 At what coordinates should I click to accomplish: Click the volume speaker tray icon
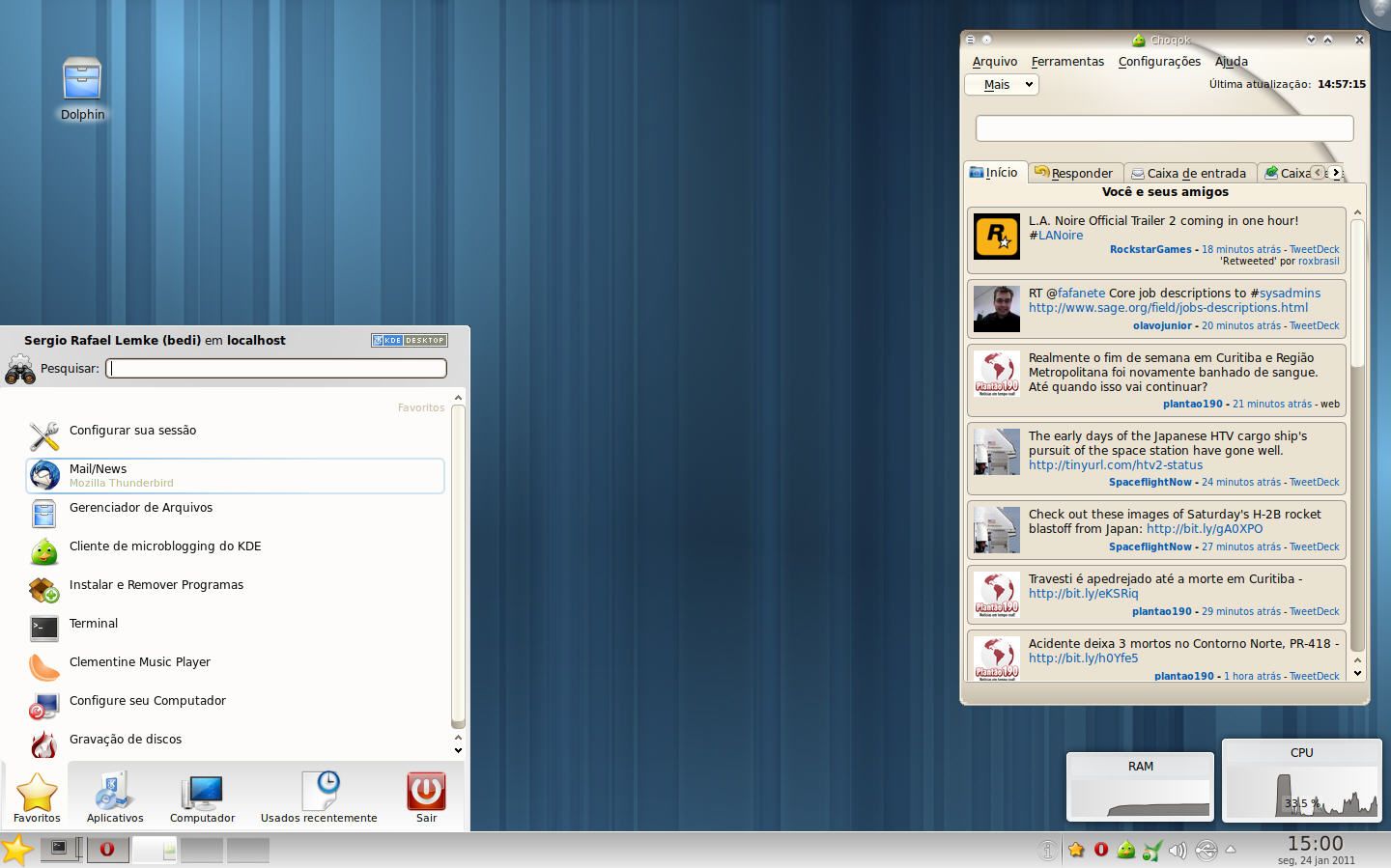point(1178,851)
